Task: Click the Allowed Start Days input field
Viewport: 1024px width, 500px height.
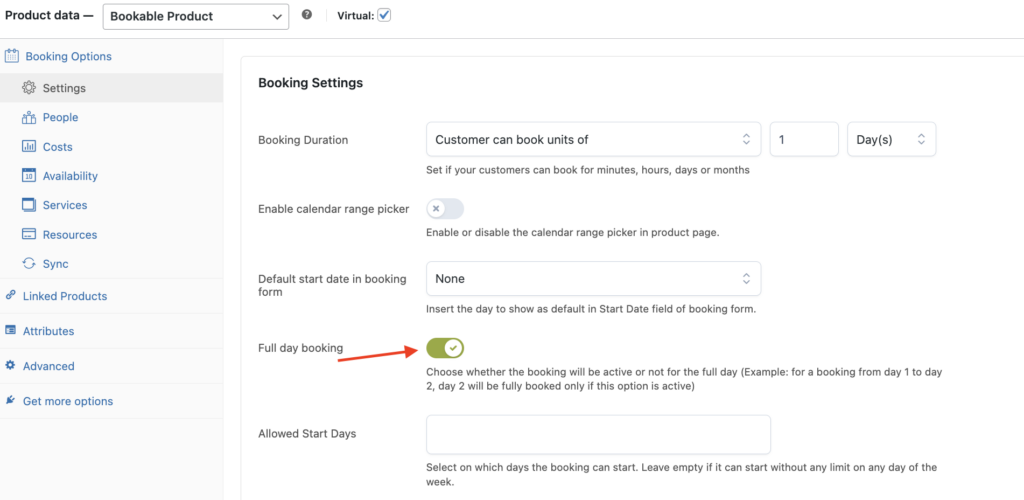Action: coord(598,435)
